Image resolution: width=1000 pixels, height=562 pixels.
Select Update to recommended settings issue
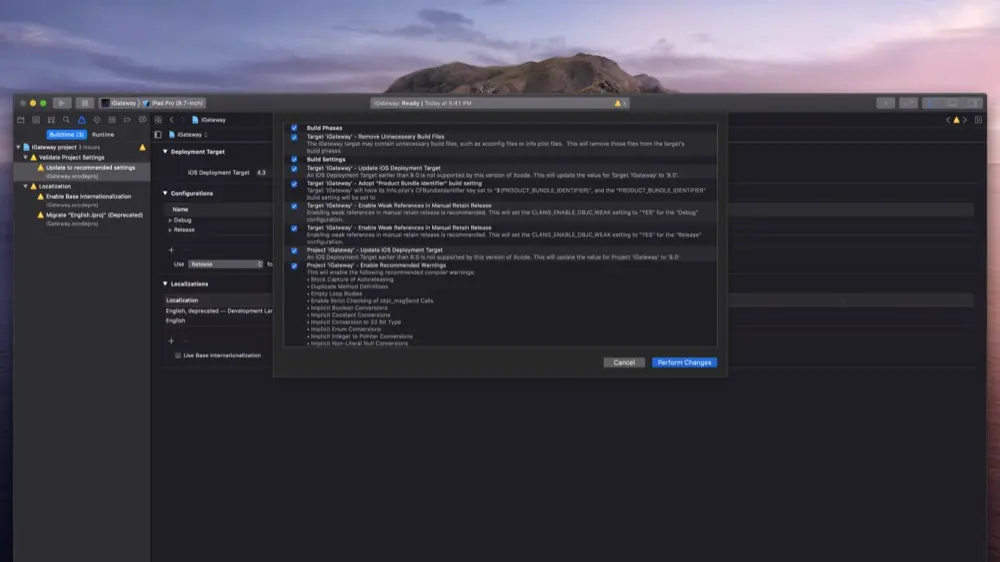(x=82, y=171)
